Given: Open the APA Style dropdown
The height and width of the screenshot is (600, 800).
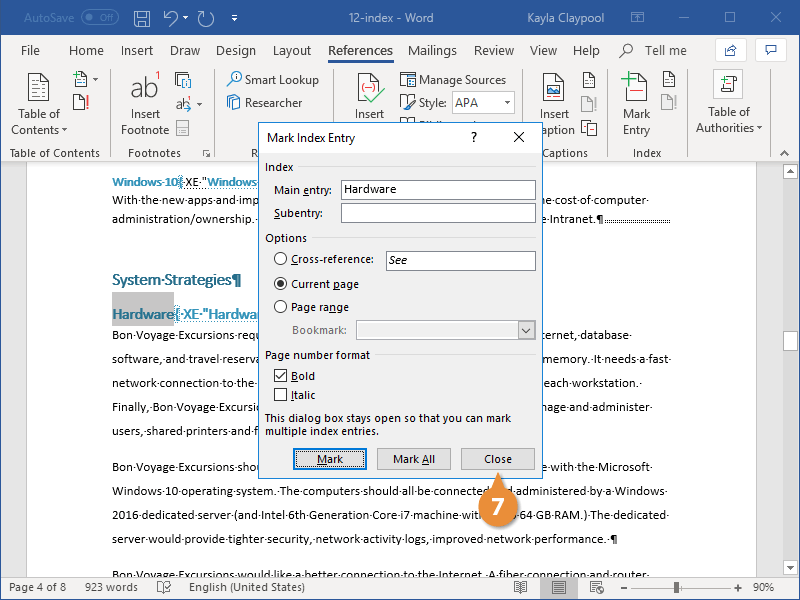Looking at the screenshot, I should point(505,101).
